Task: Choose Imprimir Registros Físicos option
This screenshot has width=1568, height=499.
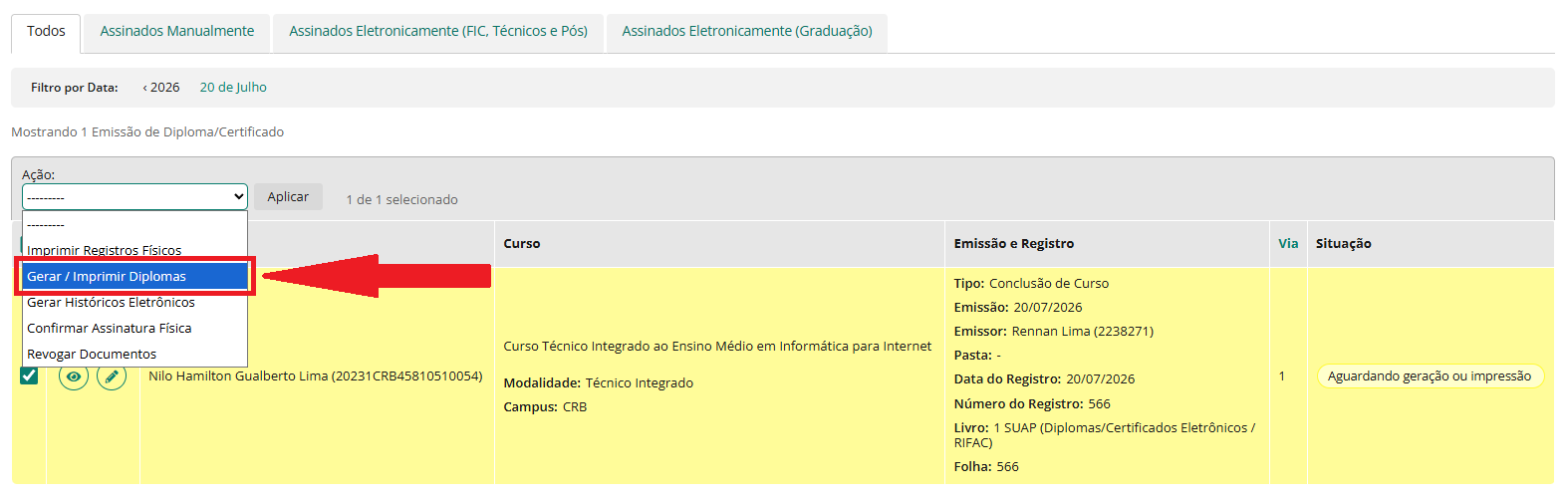Action: tap(135, 250)
